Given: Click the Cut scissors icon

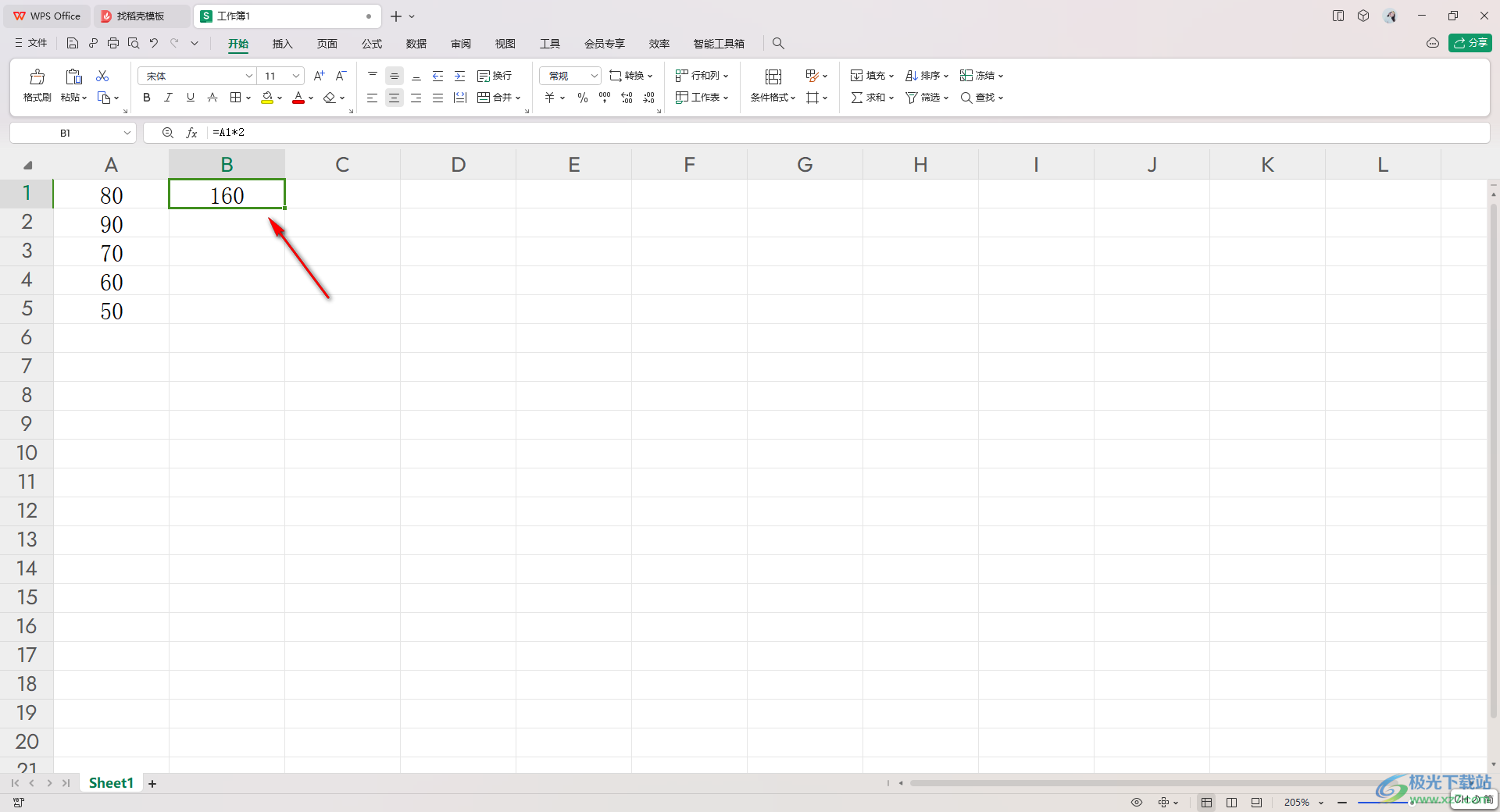Looking at the screenshot, I should click(x=102, y=76).
